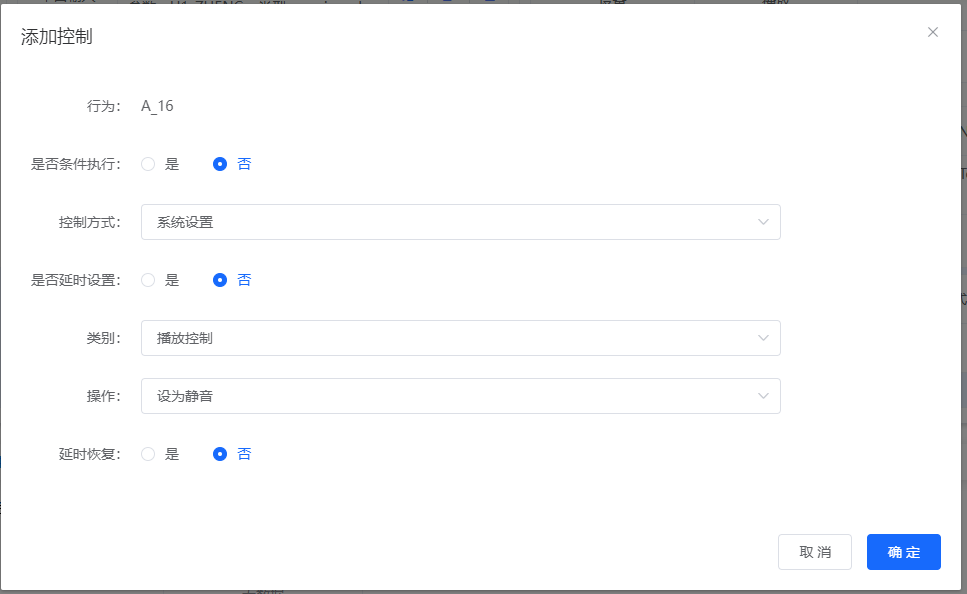This screenshot has height=594, width=967.
Task: Click the 添加控制 dialog title
Action: coord(57,37)
